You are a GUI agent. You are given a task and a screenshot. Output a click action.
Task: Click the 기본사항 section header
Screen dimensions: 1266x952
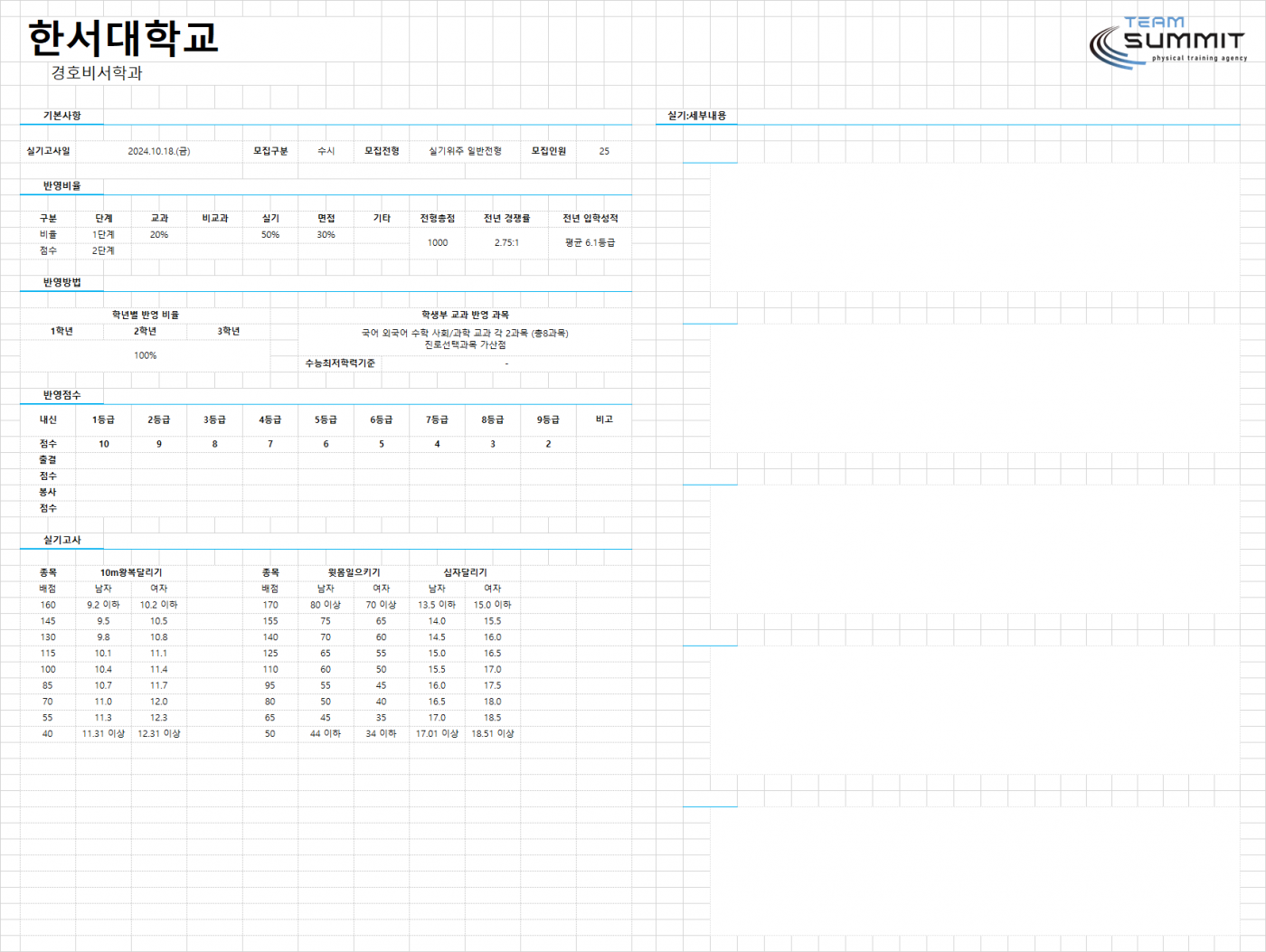point(61,116)
